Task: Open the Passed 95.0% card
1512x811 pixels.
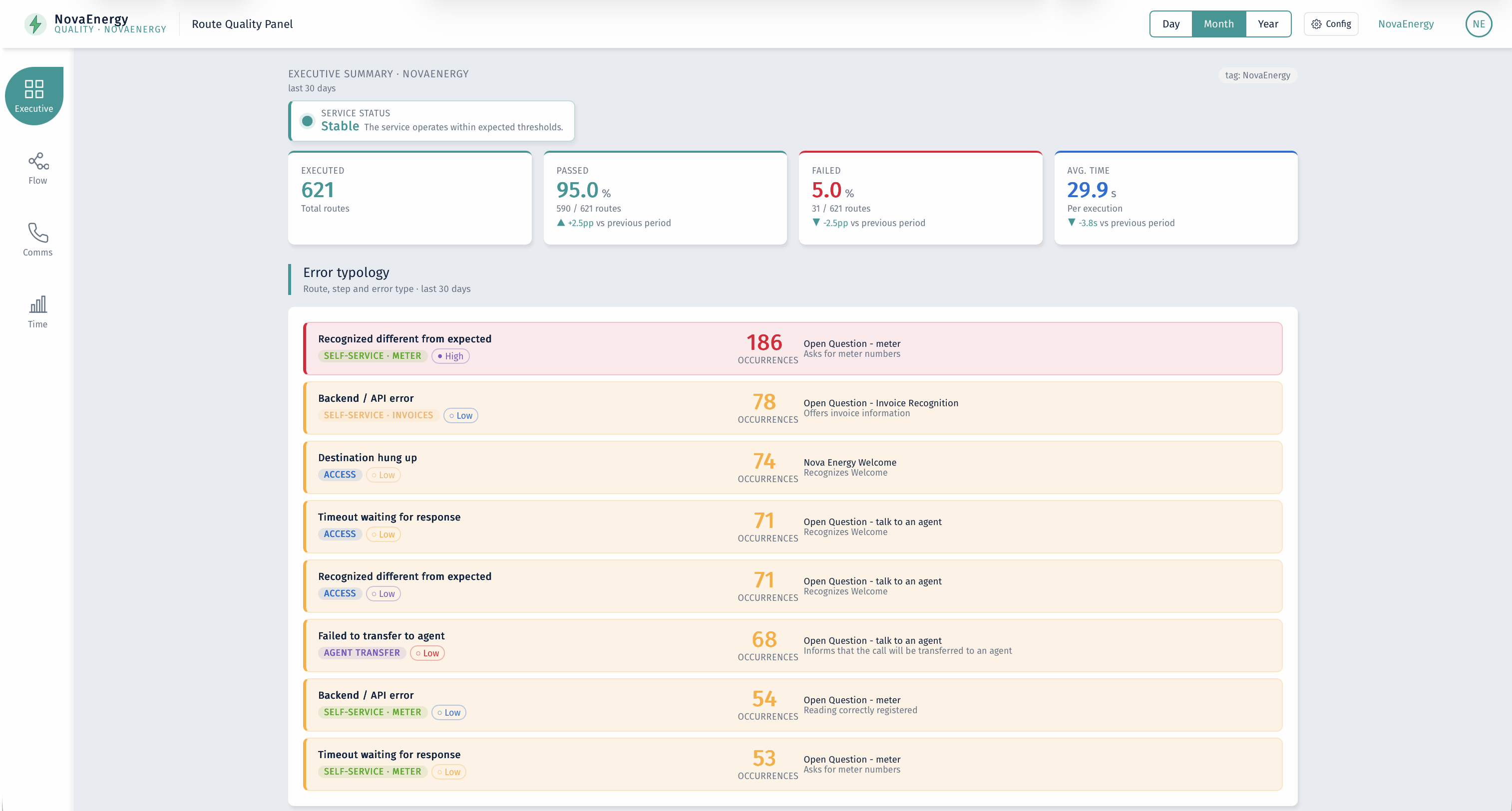Action: pos(665,198)
